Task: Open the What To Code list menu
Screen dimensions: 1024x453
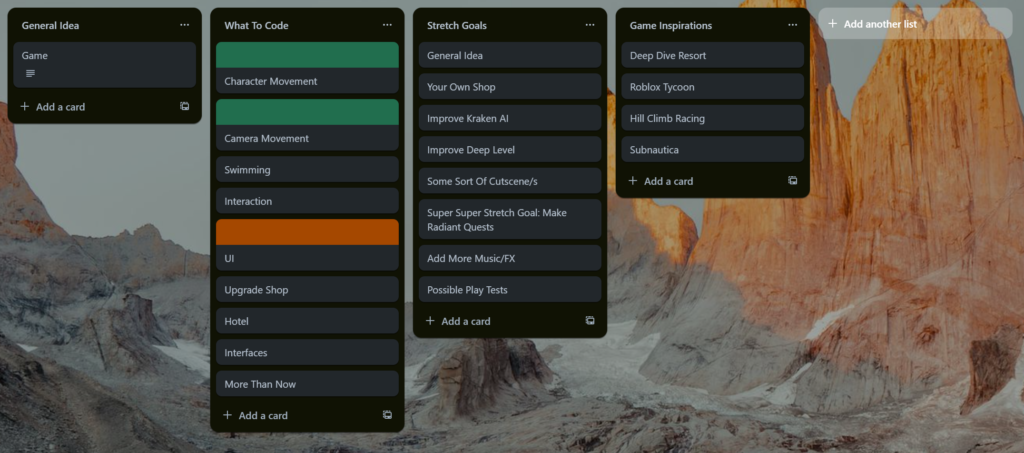Action: (x=387, y=25)
